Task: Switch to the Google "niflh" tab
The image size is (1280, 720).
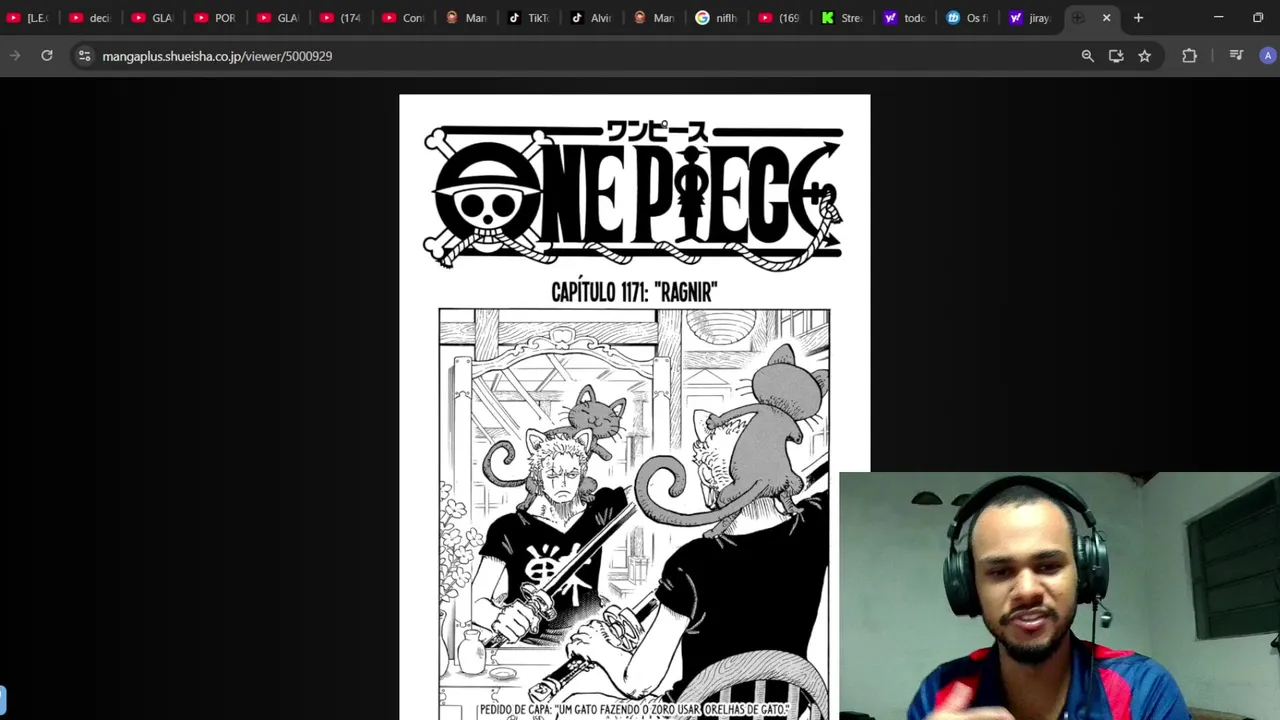Action: click(717, 18)
